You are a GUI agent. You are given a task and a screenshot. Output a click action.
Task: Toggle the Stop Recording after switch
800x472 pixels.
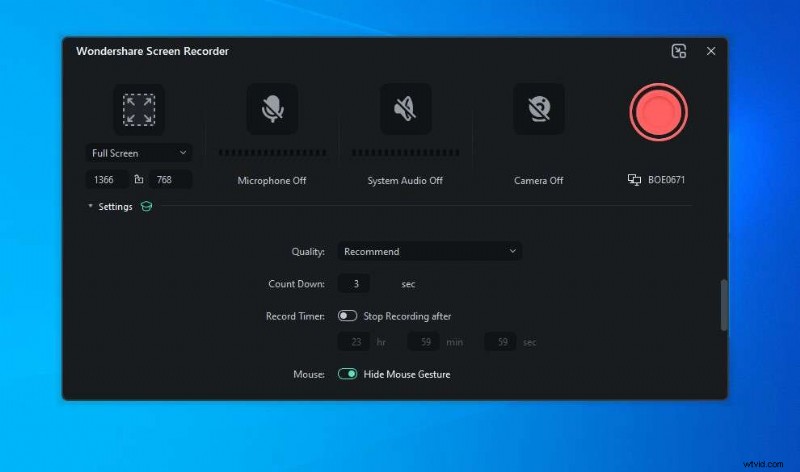coord(348,316)
